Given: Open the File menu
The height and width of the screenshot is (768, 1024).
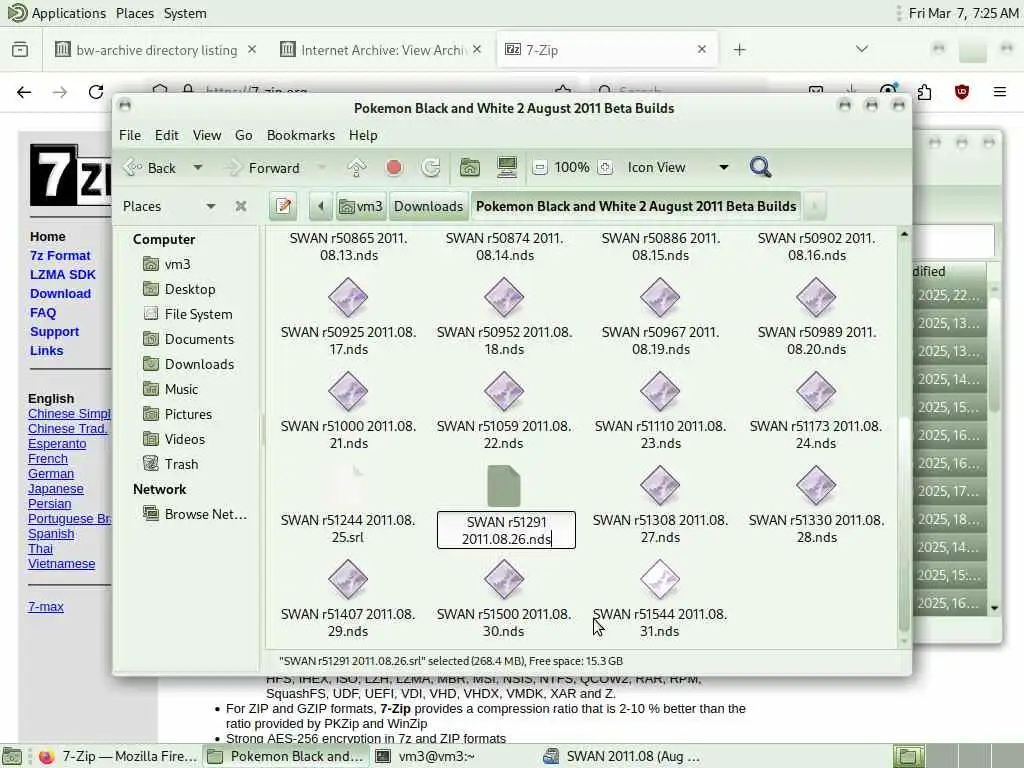Looking at the screenshot, I should [x=130, y=135].
